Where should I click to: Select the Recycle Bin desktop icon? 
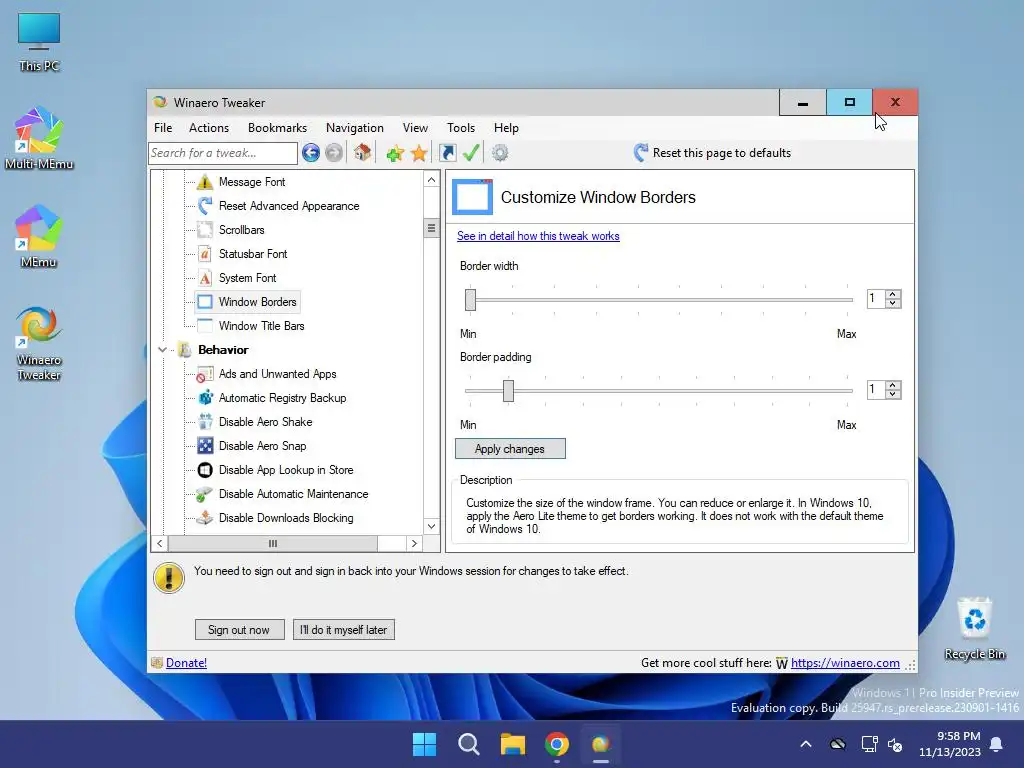point(974,629)
